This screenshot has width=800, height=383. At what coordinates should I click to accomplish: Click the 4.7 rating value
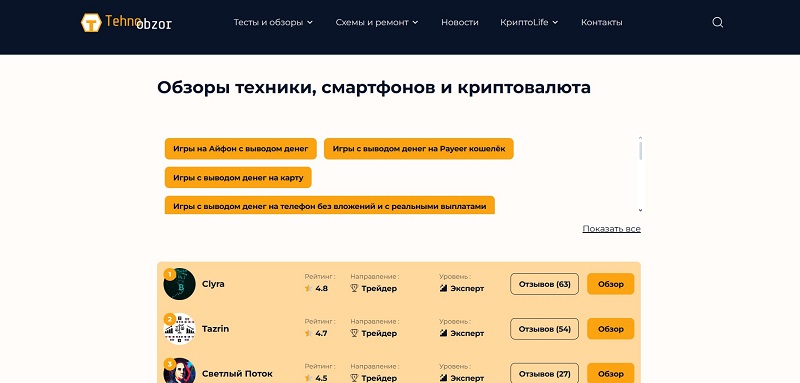(x=321, y=334)
